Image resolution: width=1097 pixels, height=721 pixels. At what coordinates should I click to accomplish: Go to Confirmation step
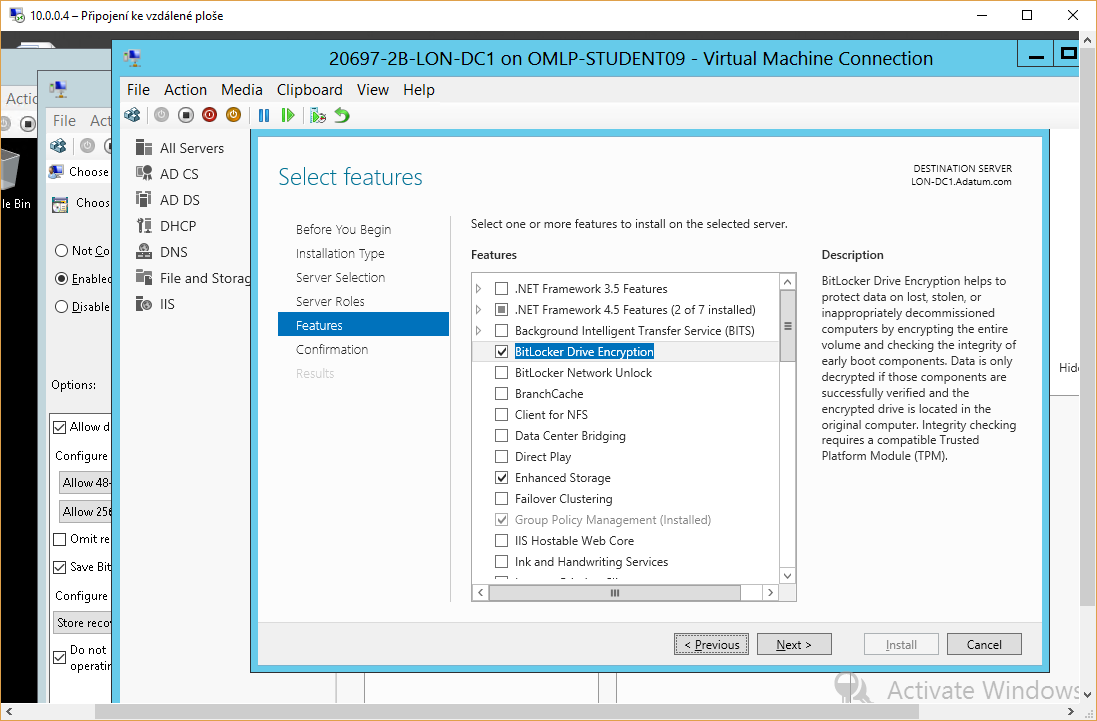pos(332,349)
